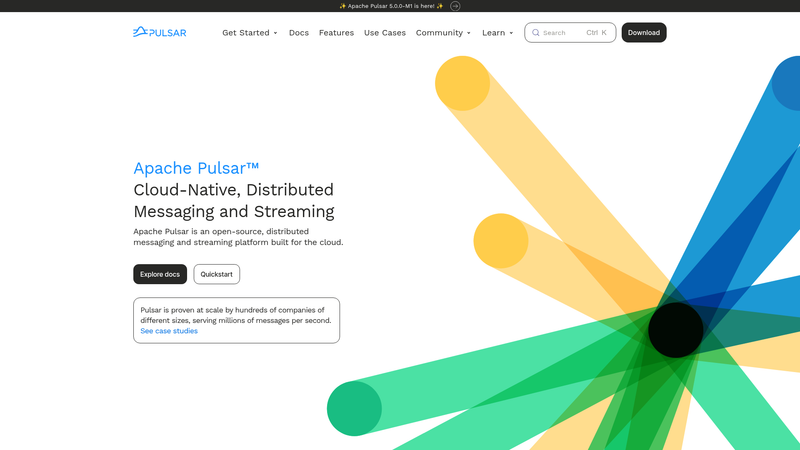Expand the Community dropdown menu
Viewport: 800px width, 450px height.
coord(443,33)
